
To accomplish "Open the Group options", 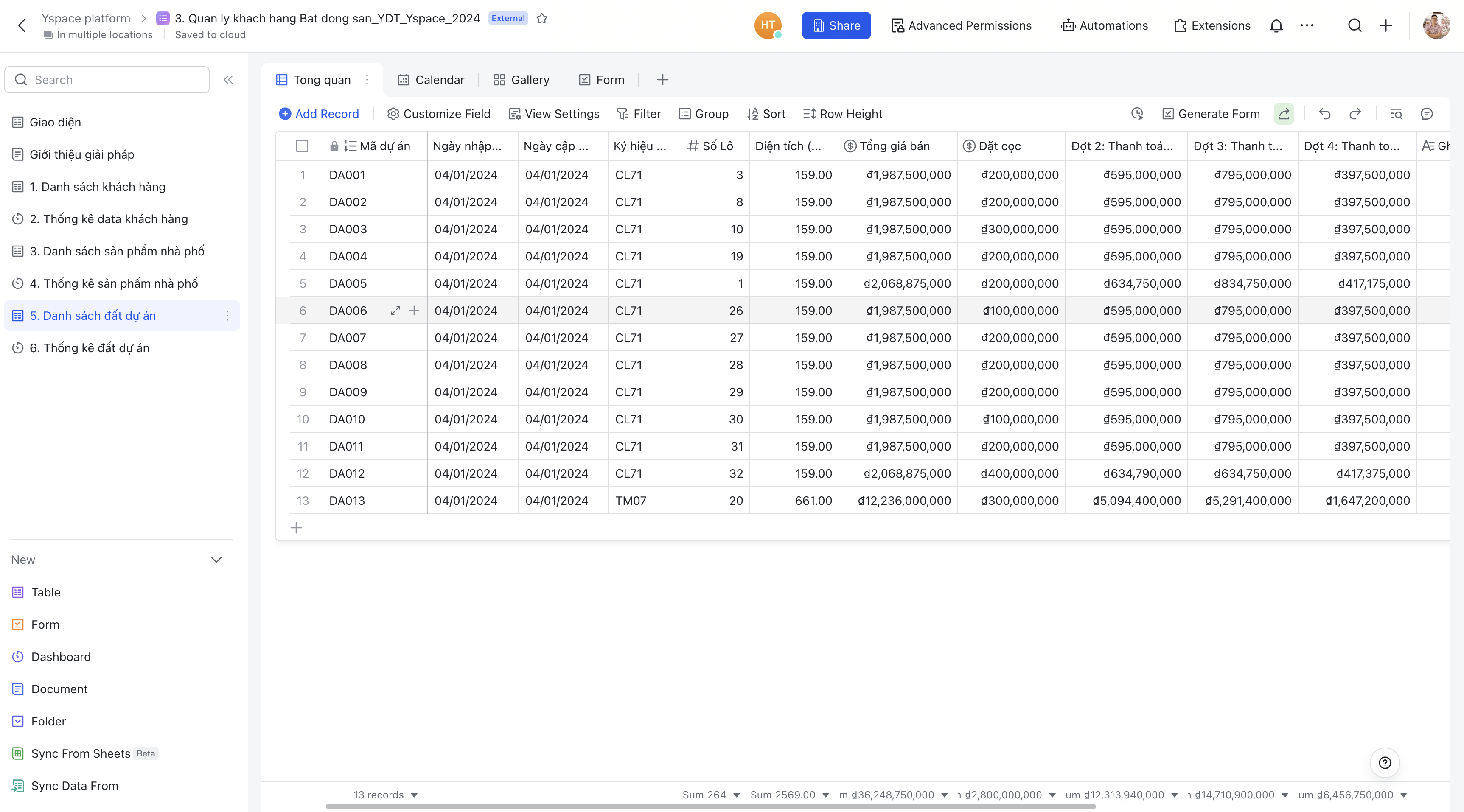I will pos(704,114).
